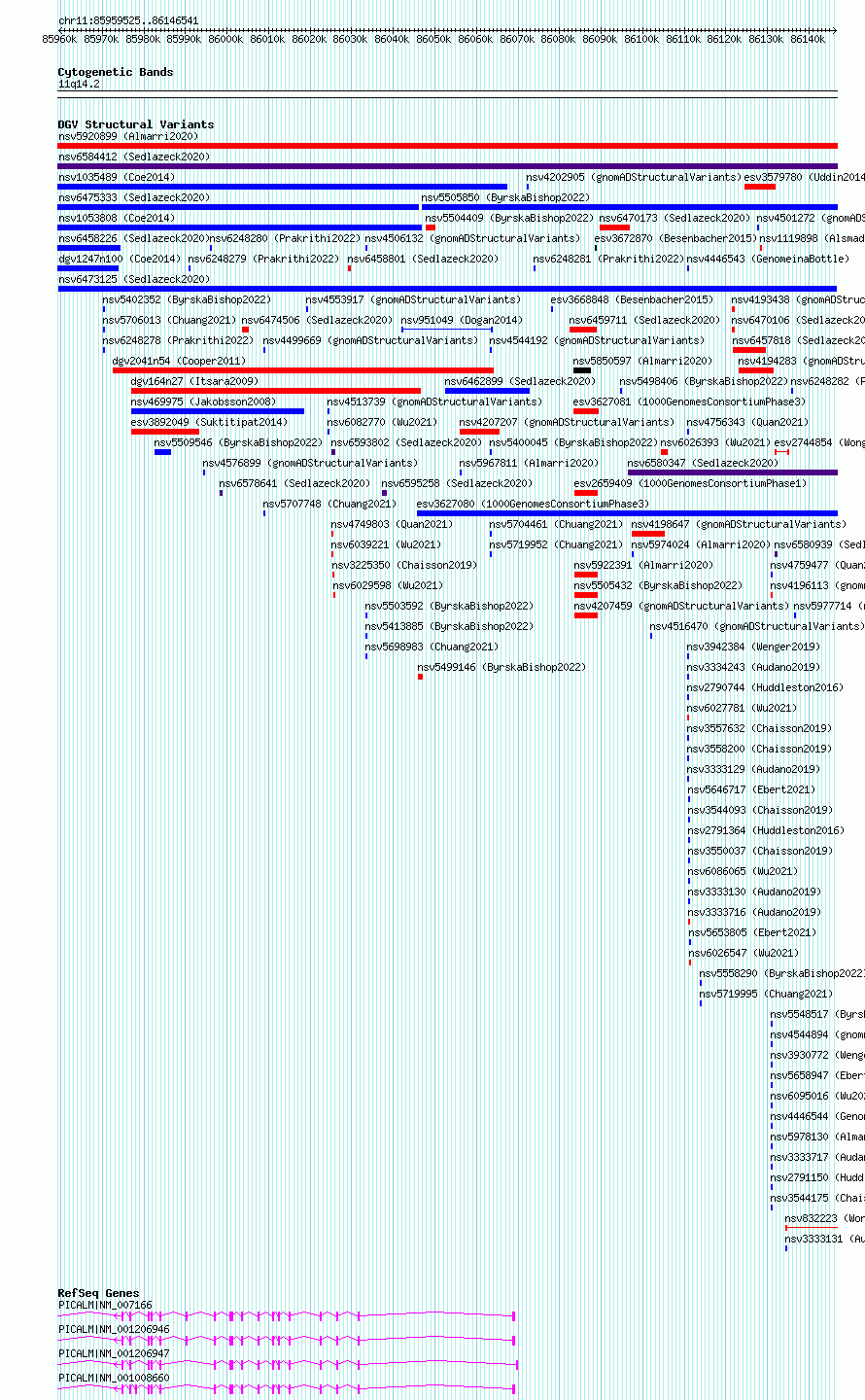Screen dimensions: 865x1400
Task: Click the blue bar under esv3627080
Action: tap(627, 513)
